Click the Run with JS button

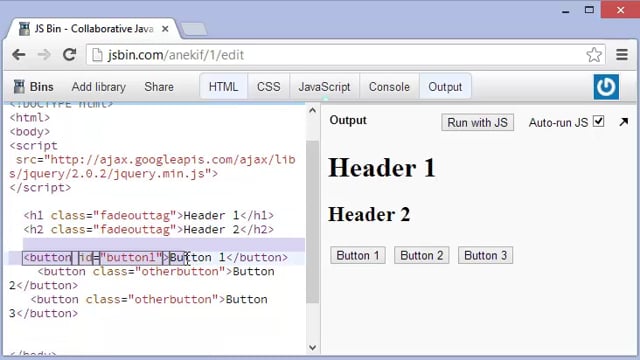(x=477, y=122)
